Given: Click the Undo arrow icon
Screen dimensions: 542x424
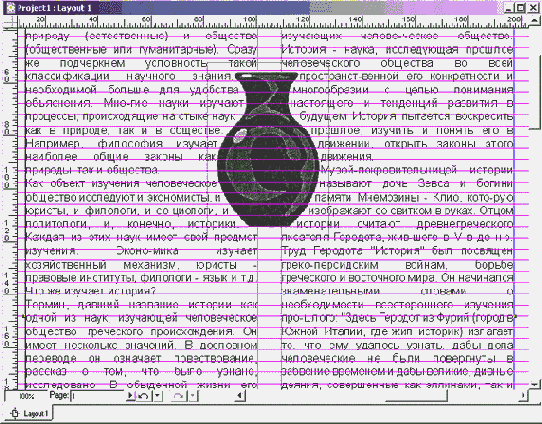Looking at the screenshot, I should 144,395.
